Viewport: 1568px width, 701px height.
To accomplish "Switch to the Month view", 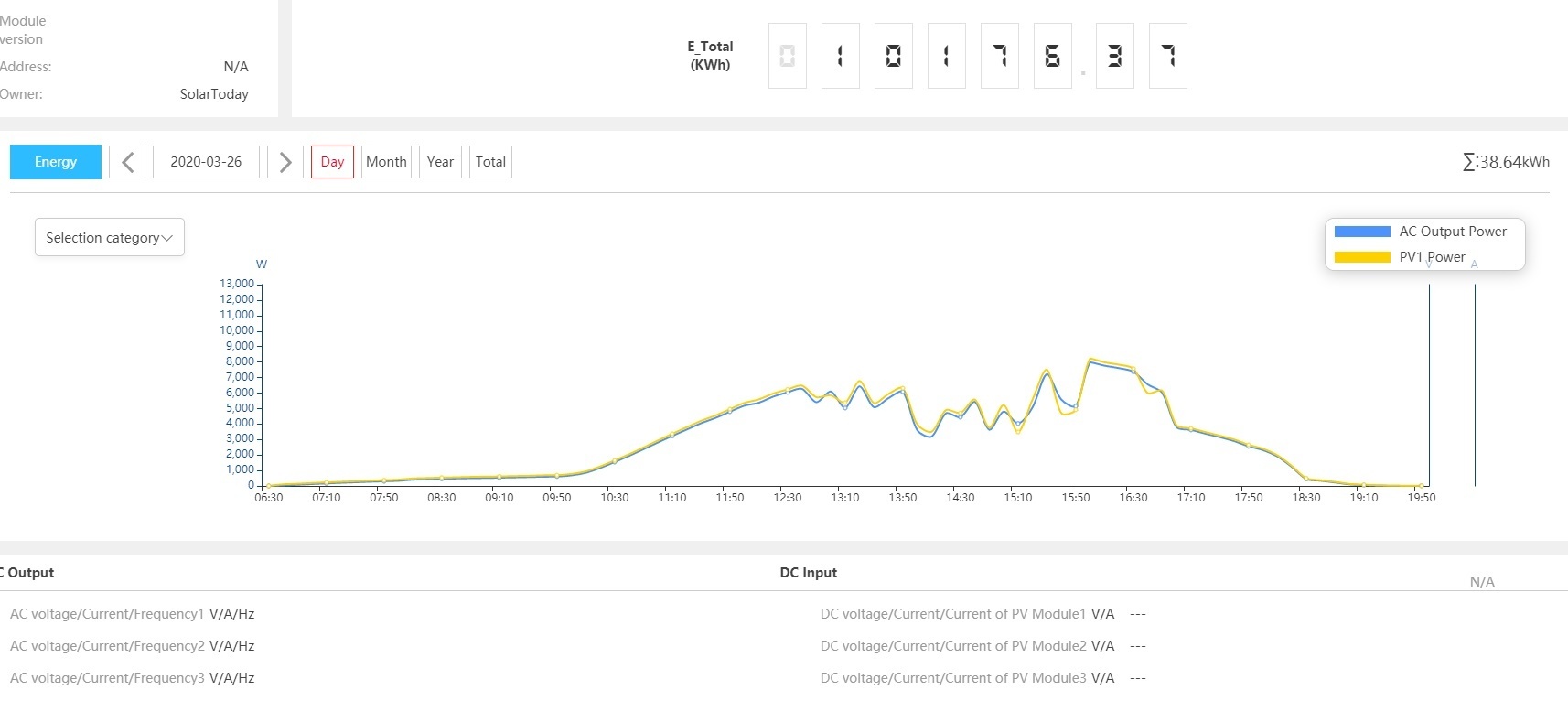I will [x=386, y=162].
